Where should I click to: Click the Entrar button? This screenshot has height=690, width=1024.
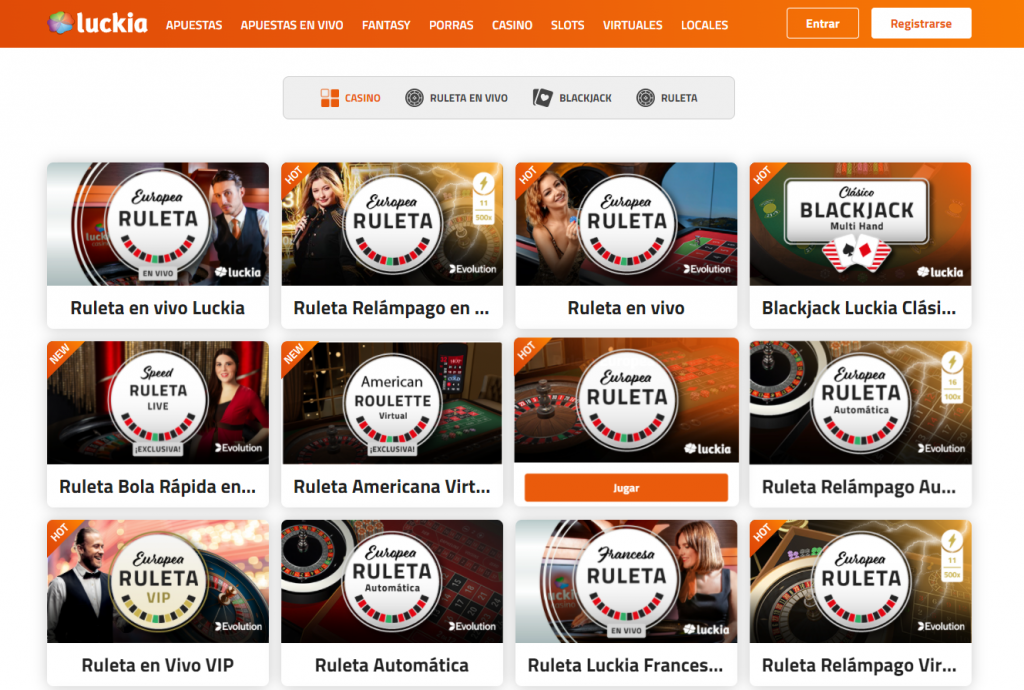(822, 24)
